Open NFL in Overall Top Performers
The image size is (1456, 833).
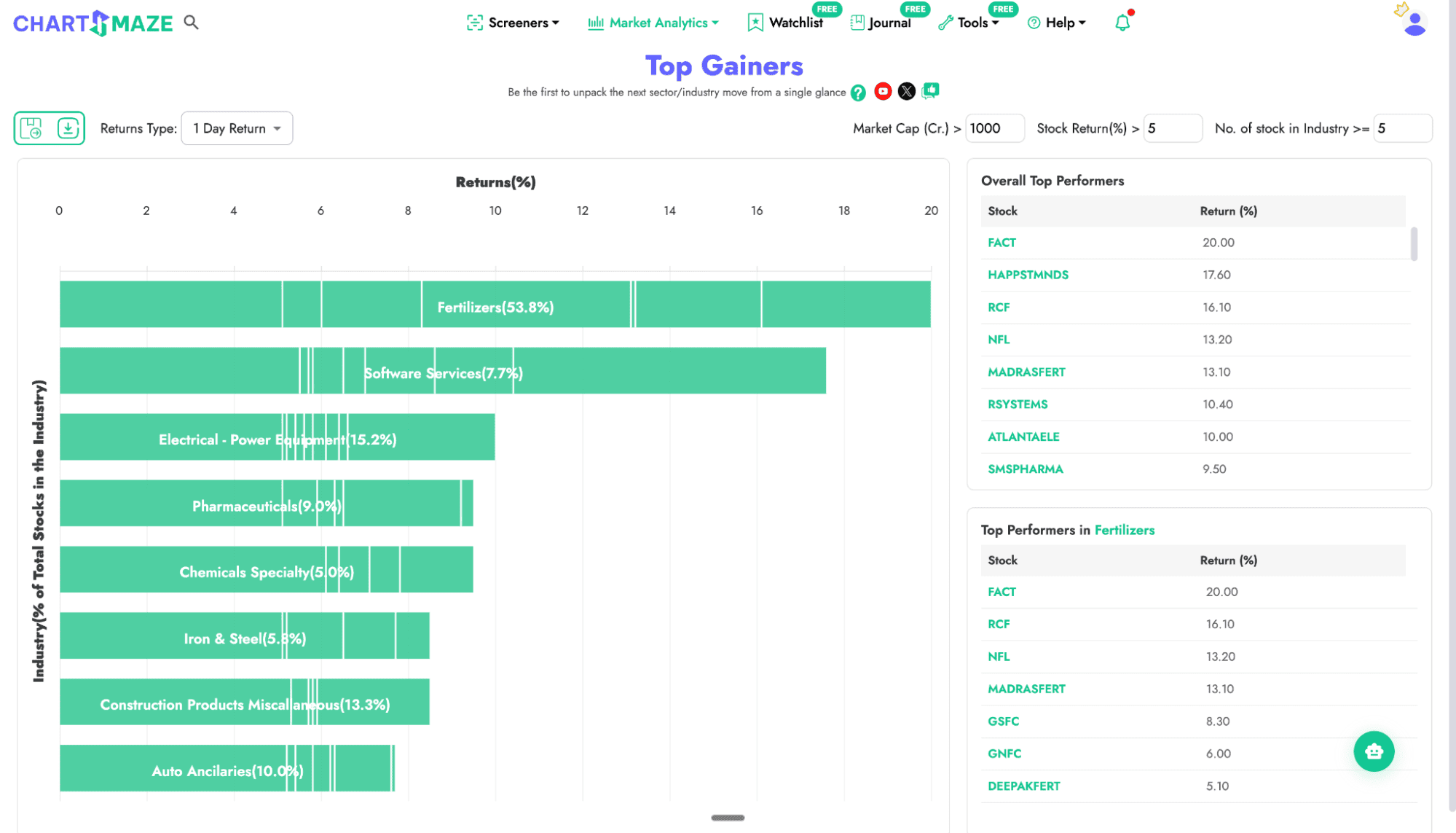click(x=999, y=340)
